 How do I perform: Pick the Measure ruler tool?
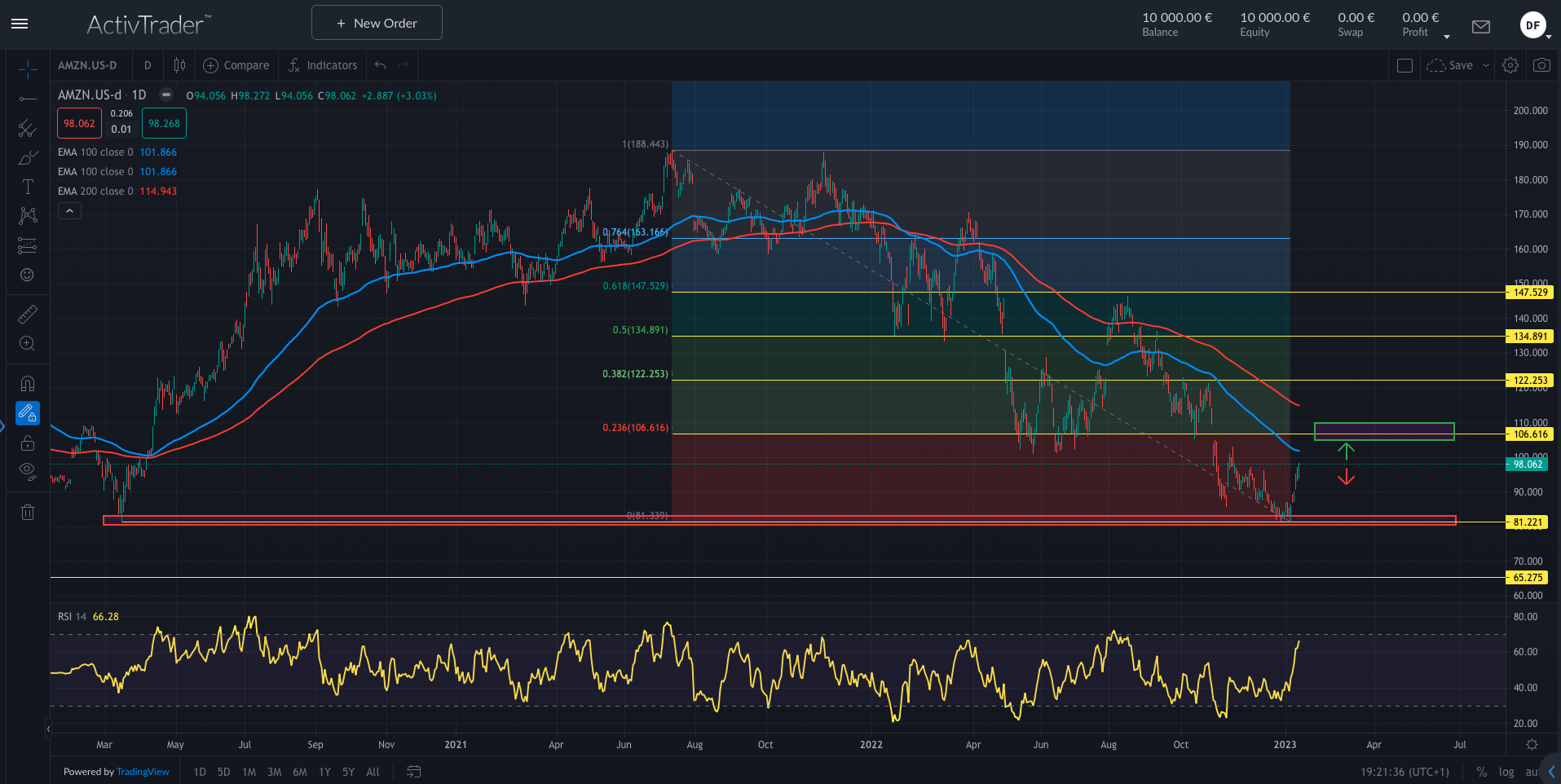tap(28, 315)
